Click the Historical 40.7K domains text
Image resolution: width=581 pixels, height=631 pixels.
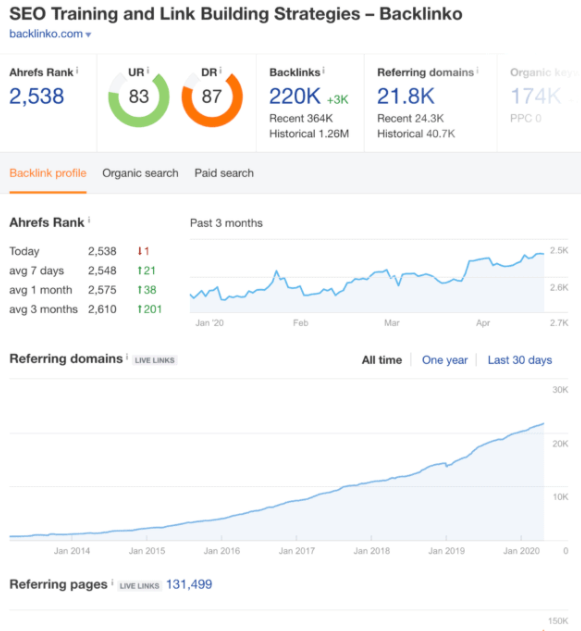tap(416, 134)
